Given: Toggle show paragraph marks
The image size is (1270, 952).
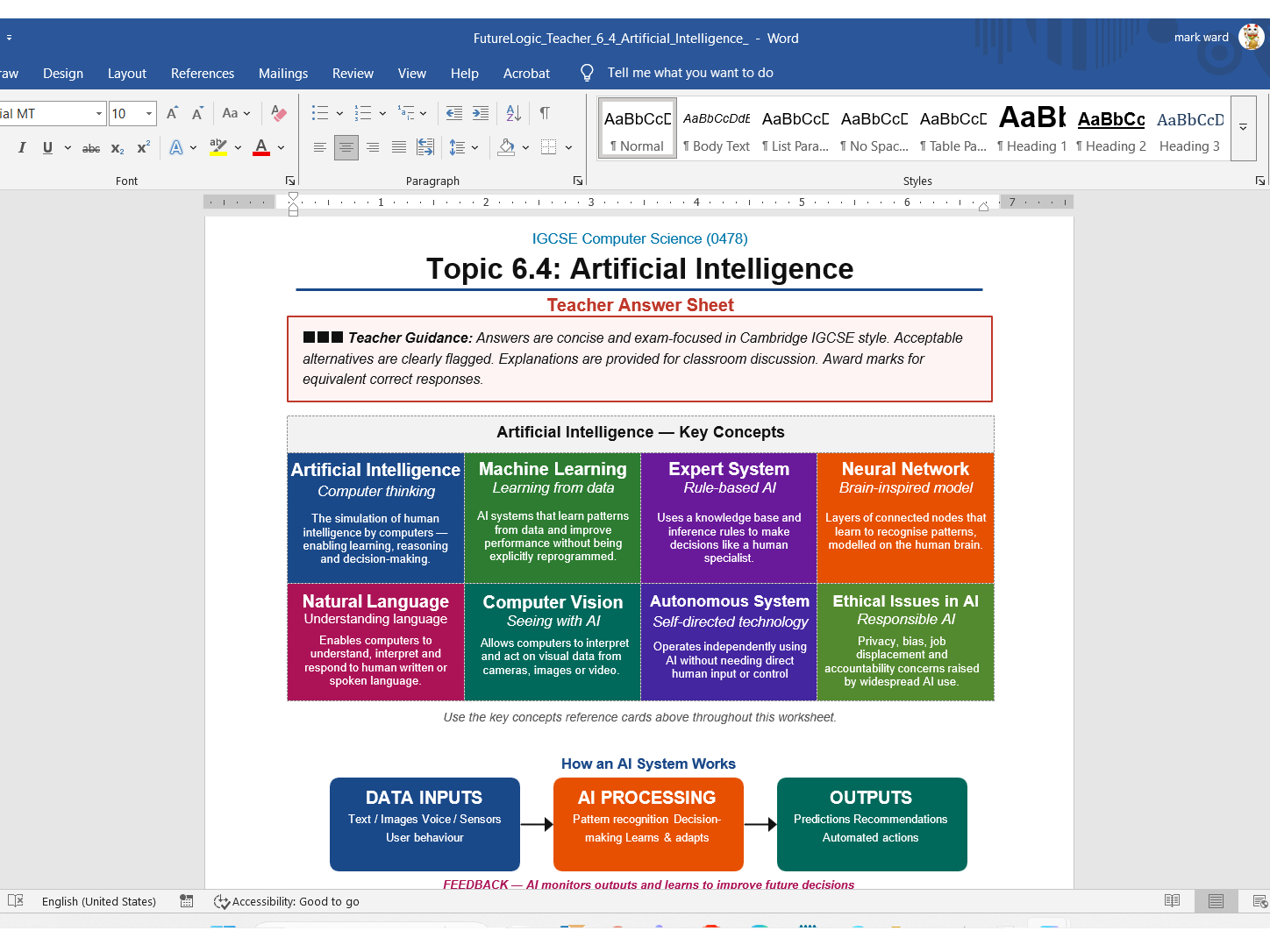Looking at the screenshot, I should pos(545,113).
